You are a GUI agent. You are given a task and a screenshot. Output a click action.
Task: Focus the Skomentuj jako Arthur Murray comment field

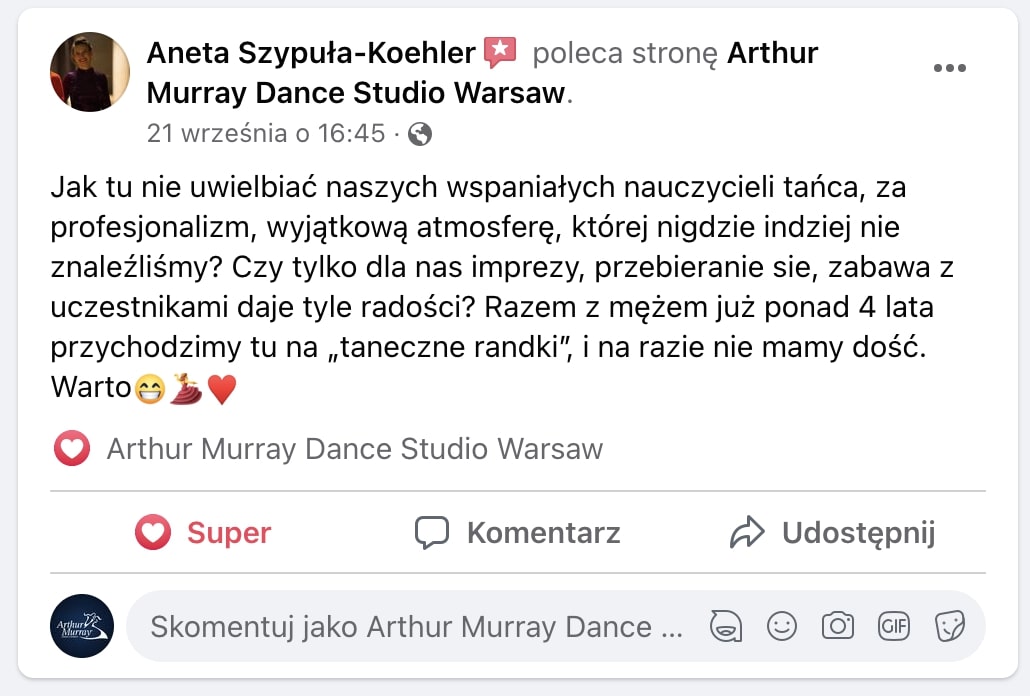415,627
